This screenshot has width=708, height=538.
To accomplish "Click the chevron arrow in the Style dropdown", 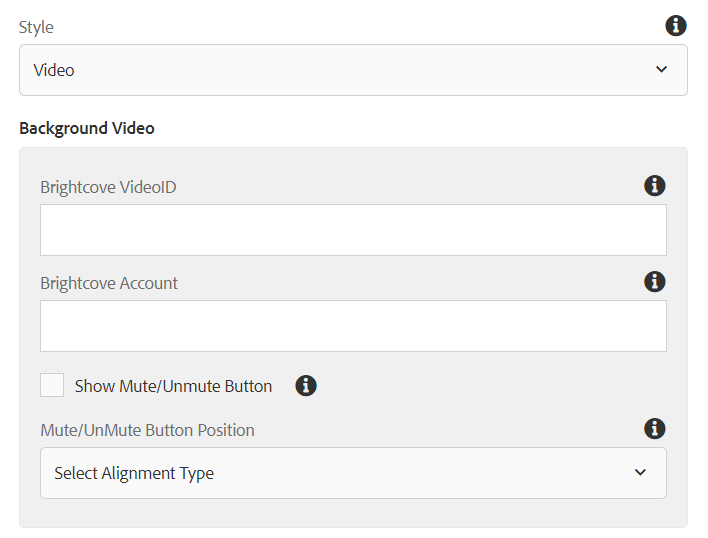I will (x=661, y=70).
